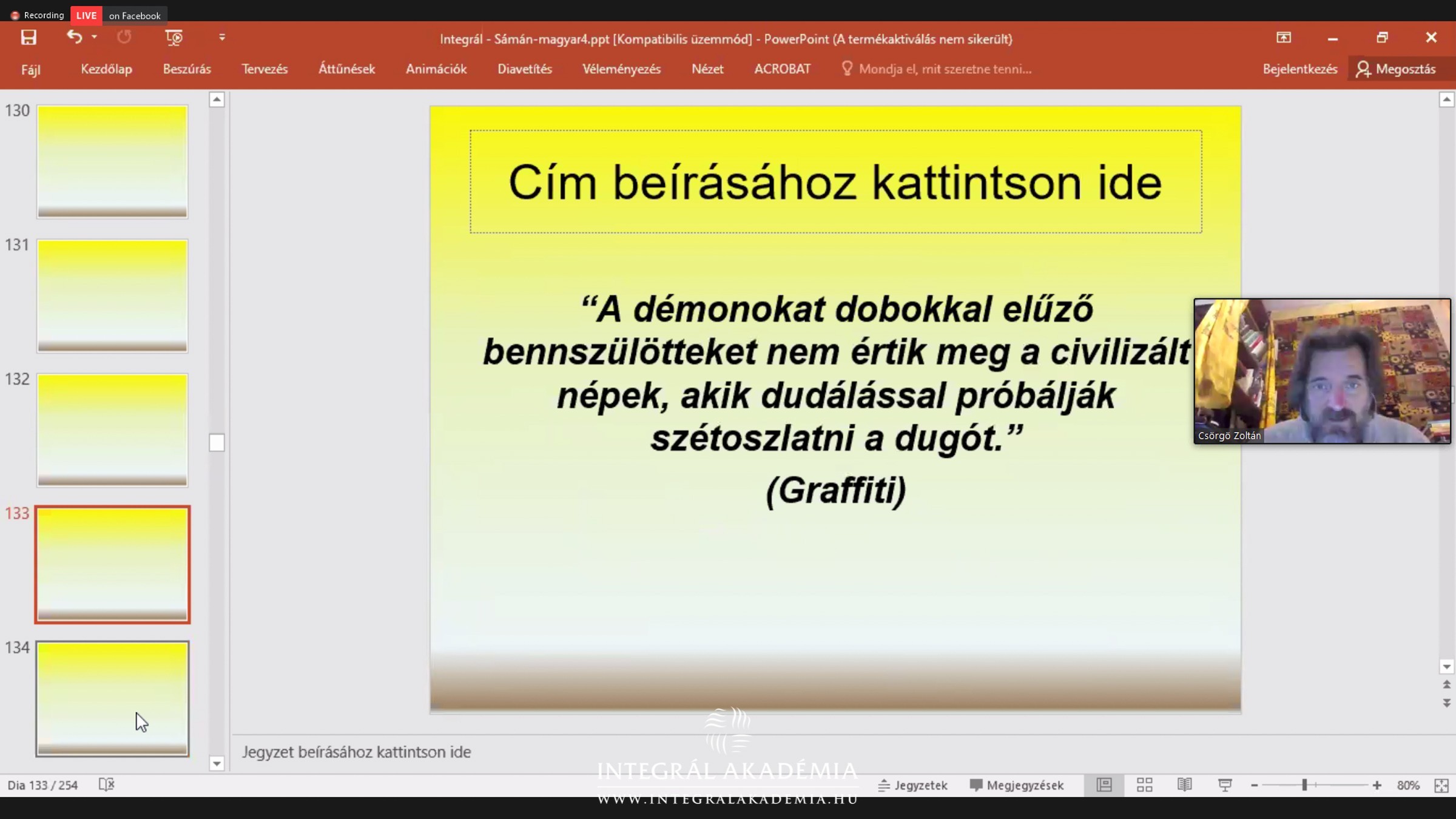The height and width of the screenshot is (819, 1456).
Task: Toggle the Jegyzetek notes pane
Action: (x=912, y=785)
